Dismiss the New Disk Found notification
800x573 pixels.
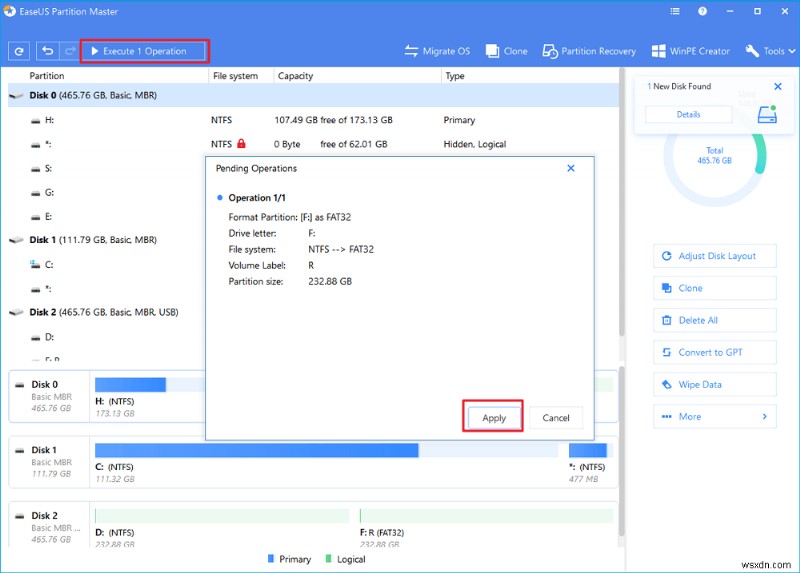coord(778,87)
